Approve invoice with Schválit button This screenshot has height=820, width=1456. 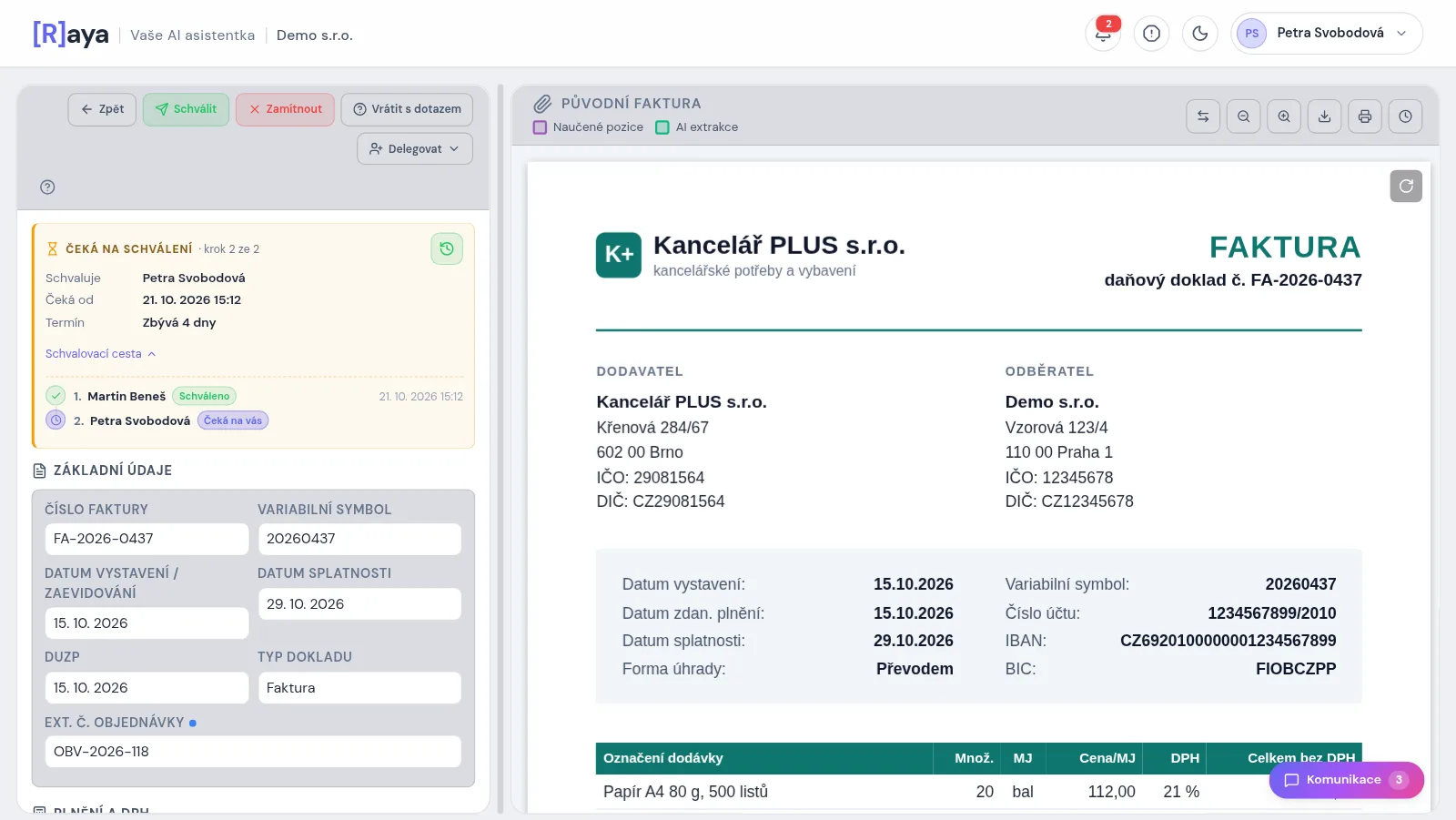tap(186, 109)
